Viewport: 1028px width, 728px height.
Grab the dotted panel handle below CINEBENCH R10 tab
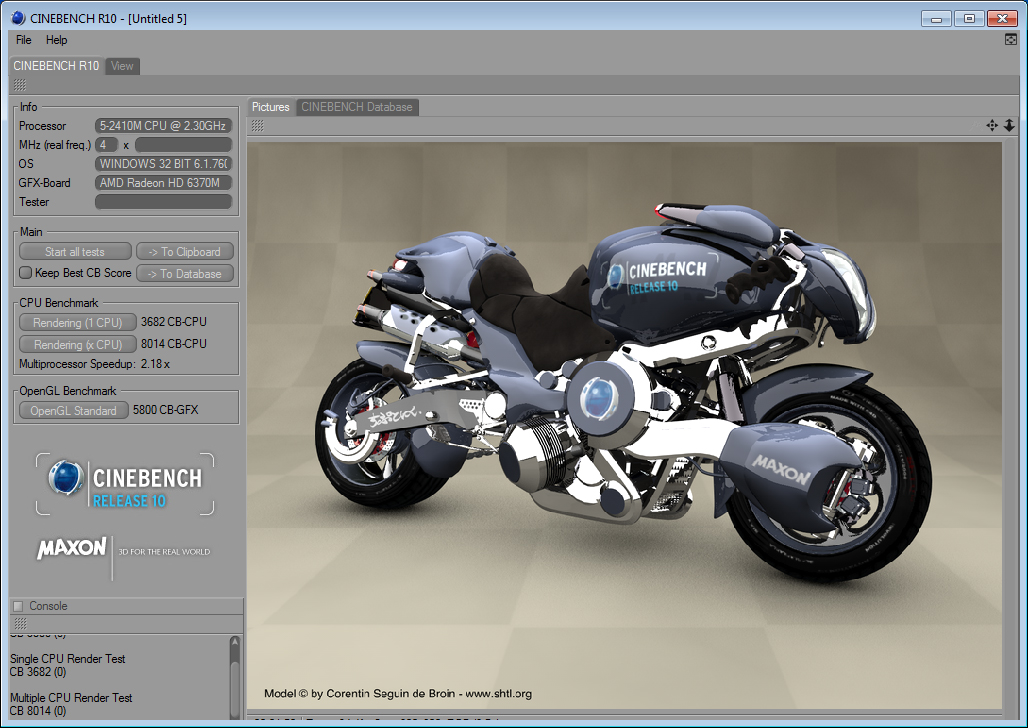point(20,85)
